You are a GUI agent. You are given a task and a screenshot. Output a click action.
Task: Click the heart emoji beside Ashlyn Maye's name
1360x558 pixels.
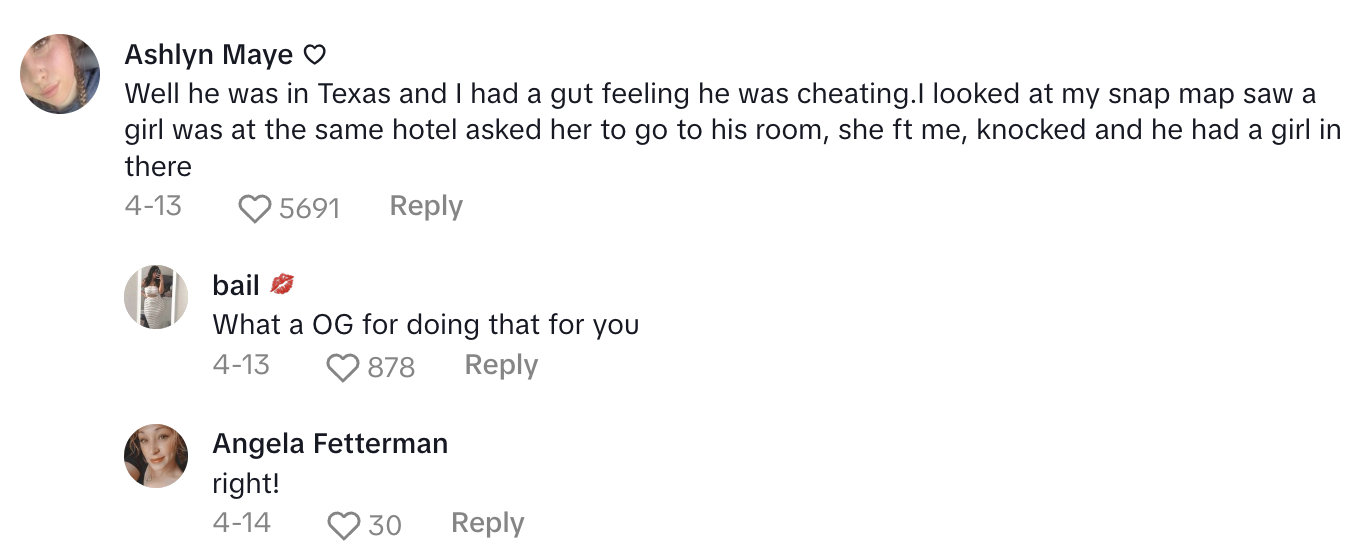tap(315, 55)
